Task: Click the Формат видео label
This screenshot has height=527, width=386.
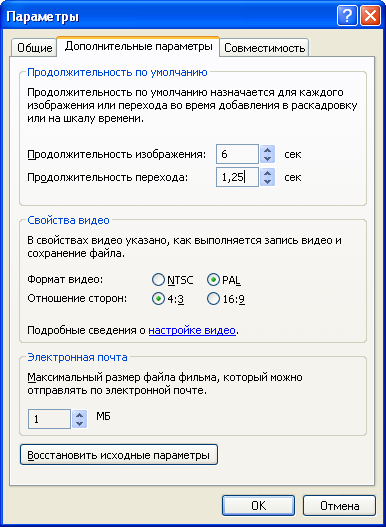Action: coord(65,279)
